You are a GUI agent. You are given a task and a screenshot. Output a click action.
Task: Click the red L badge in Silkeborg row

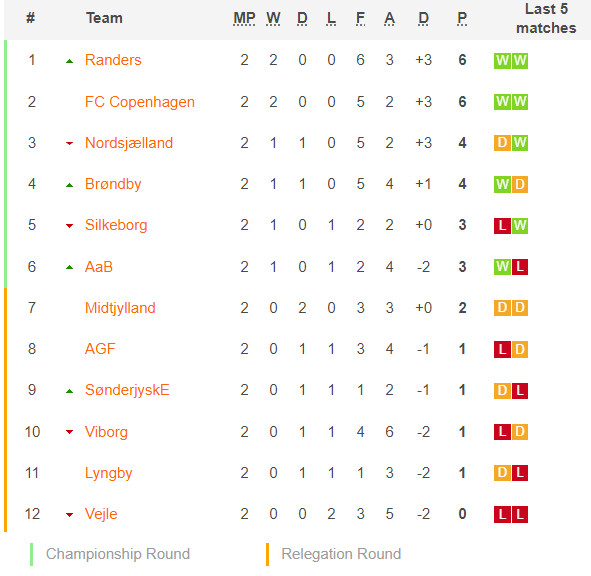[502, 225]
